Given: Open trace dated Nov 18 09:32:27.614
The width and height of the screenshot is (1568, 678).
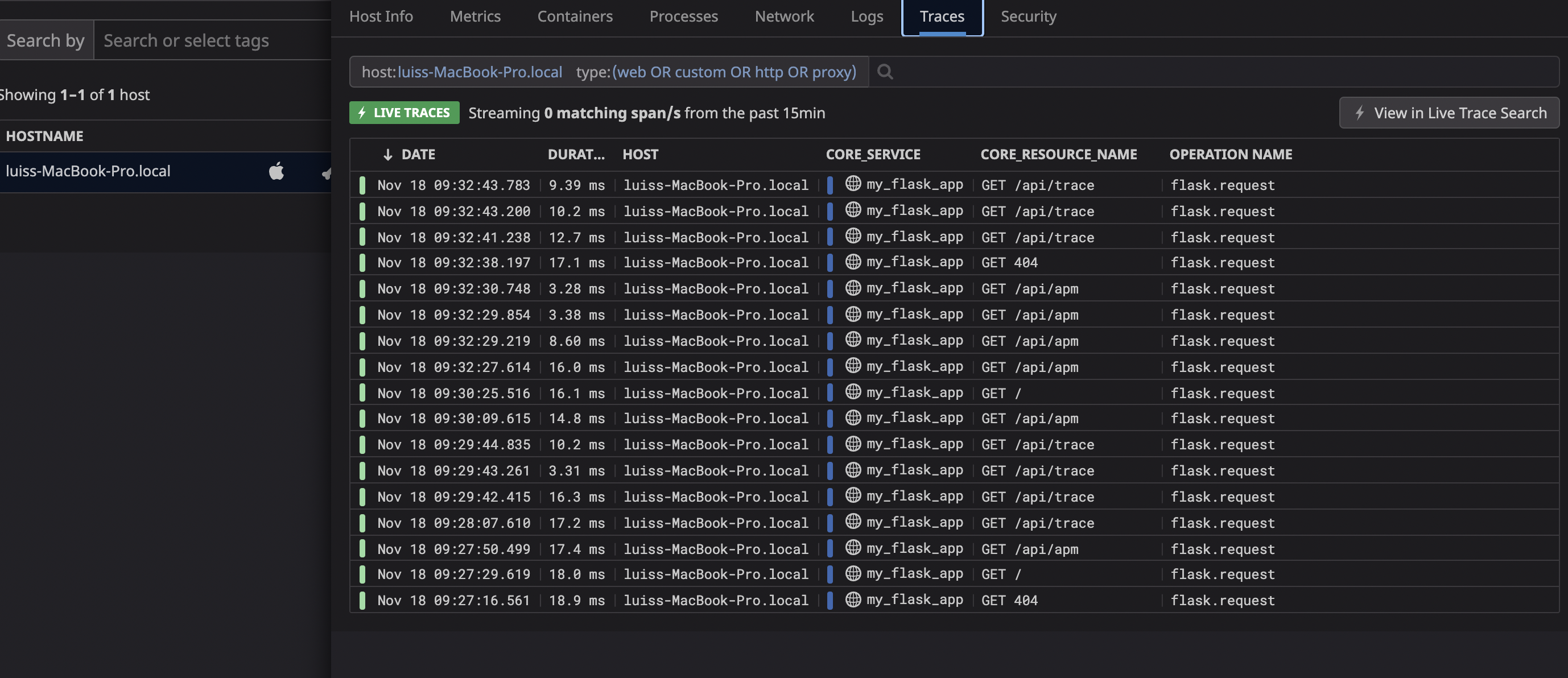Looking at the screenshot, I should click(x=954, y=367).
